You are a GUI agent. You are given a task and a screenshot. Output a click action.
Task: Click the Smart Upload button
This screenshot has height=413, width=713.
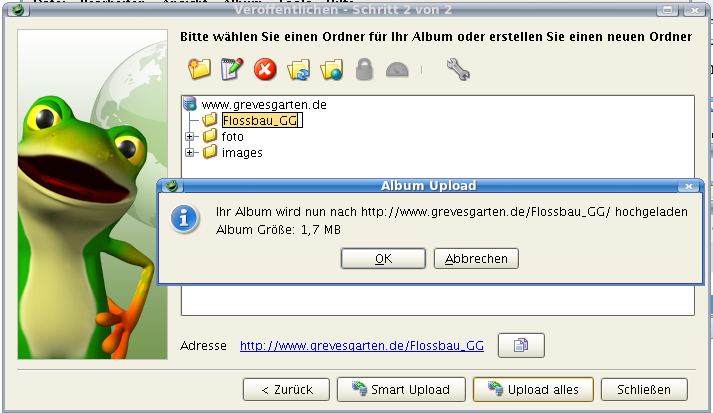coord(401,389)
